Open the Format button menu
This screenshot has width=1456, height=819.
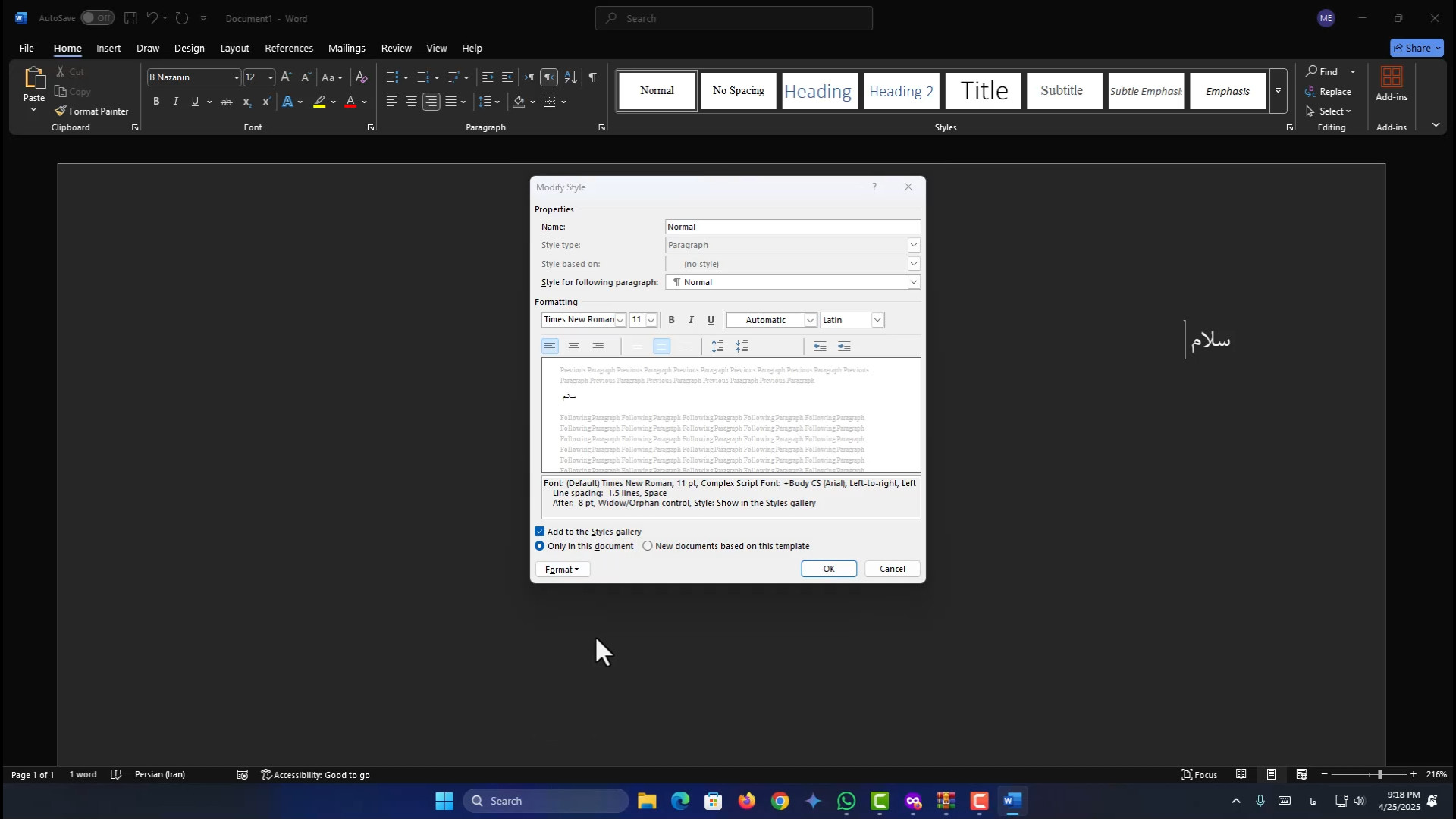tap(562, 570)
